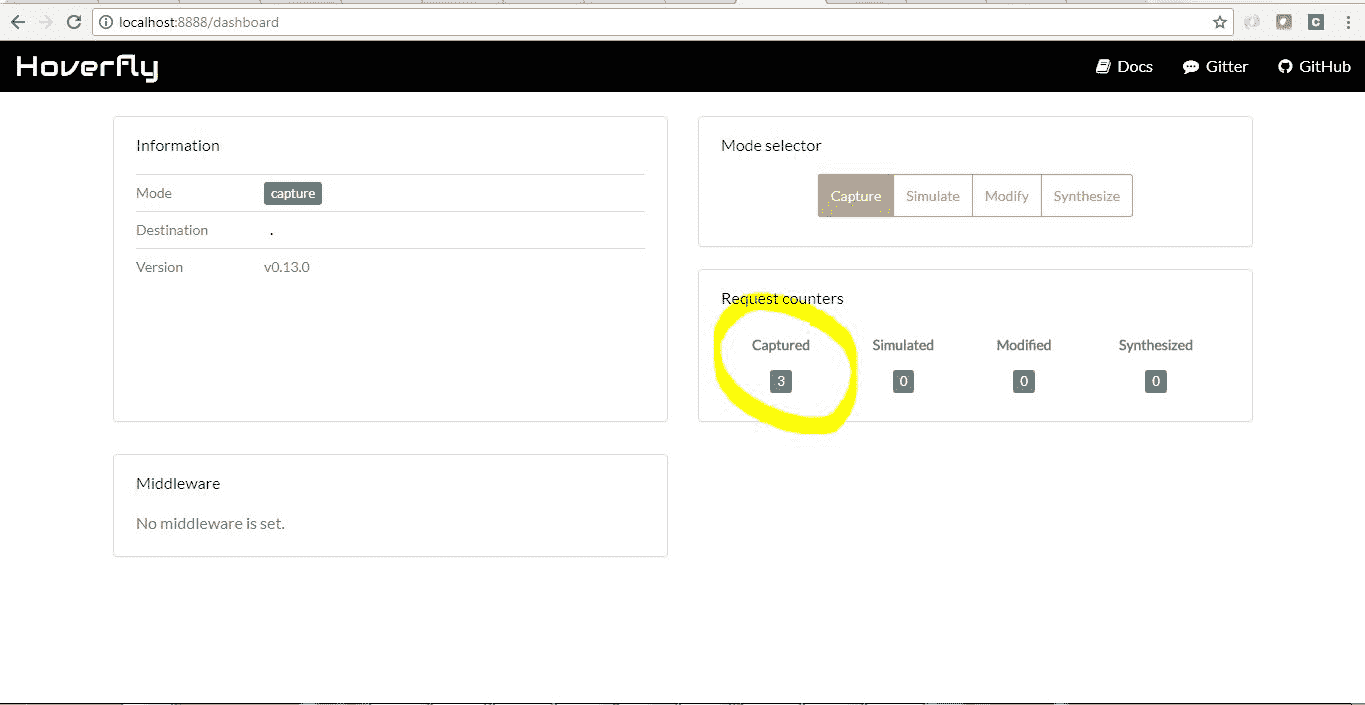Click the capture mode badge in Information
Image resolution: width=1365 pixels, height=705 pixels.
click(293, 194)
